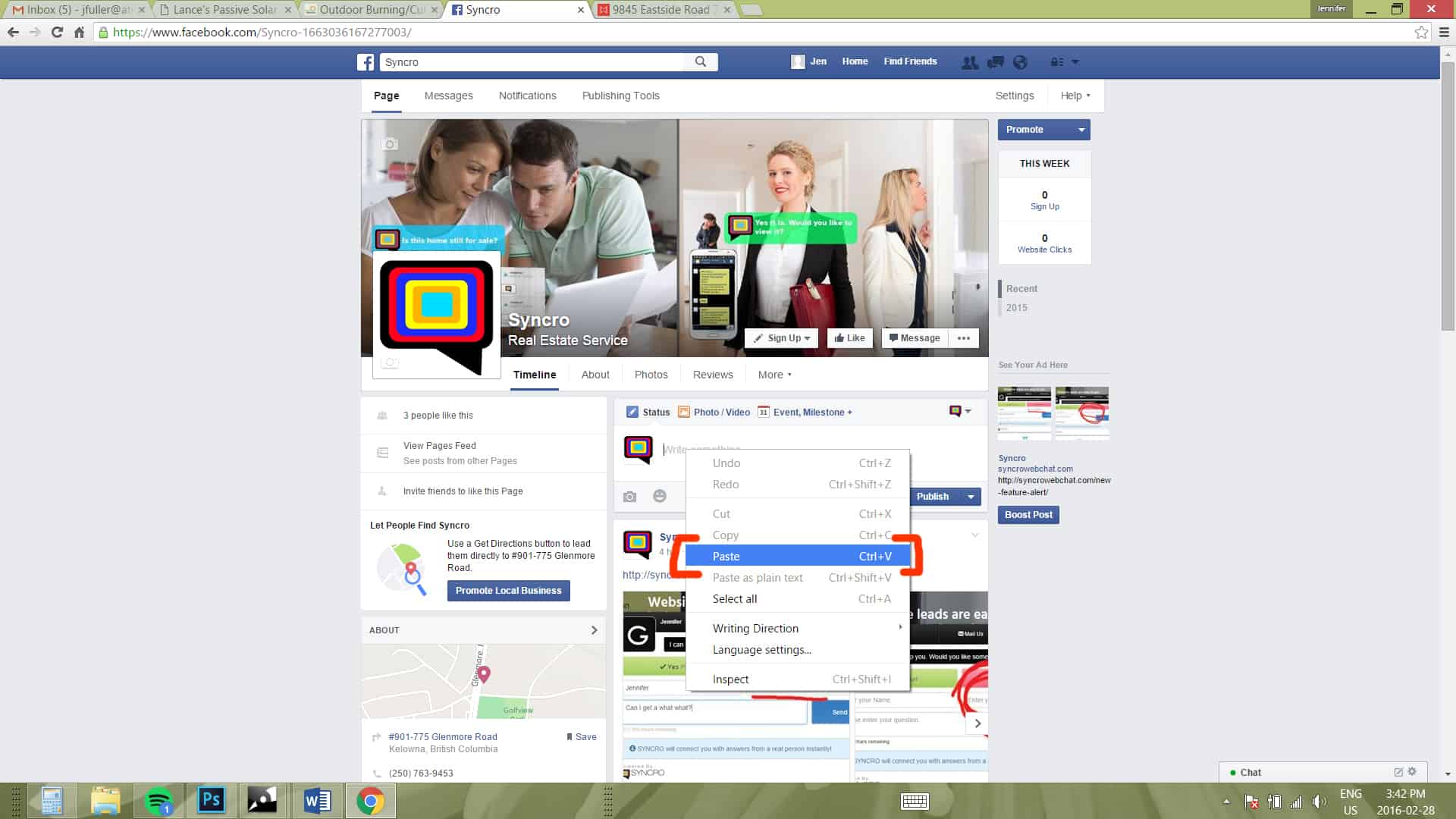The height and width of the screenshot is (819, 1456).
Task: Click the Find Friends link
Action: 910,61
